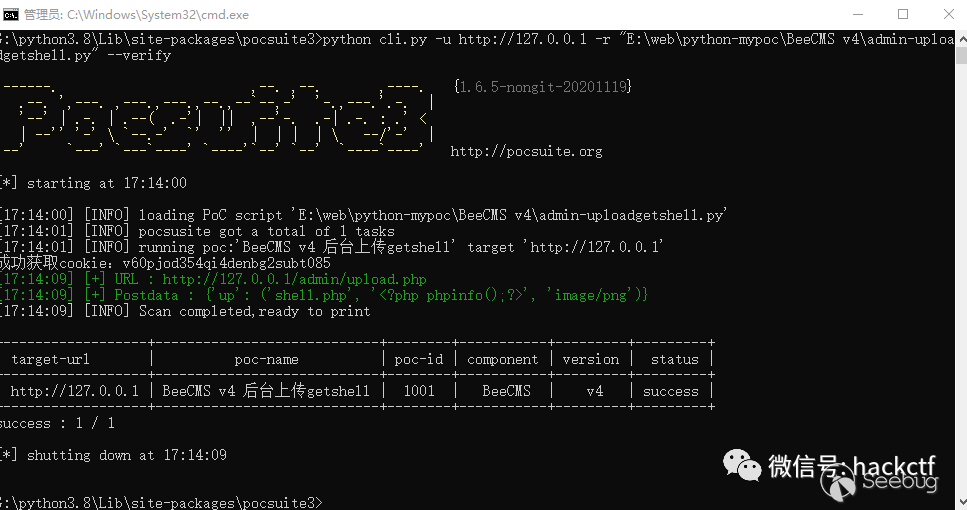Click the 'BeeCMS' component cell

pos(506,392)
